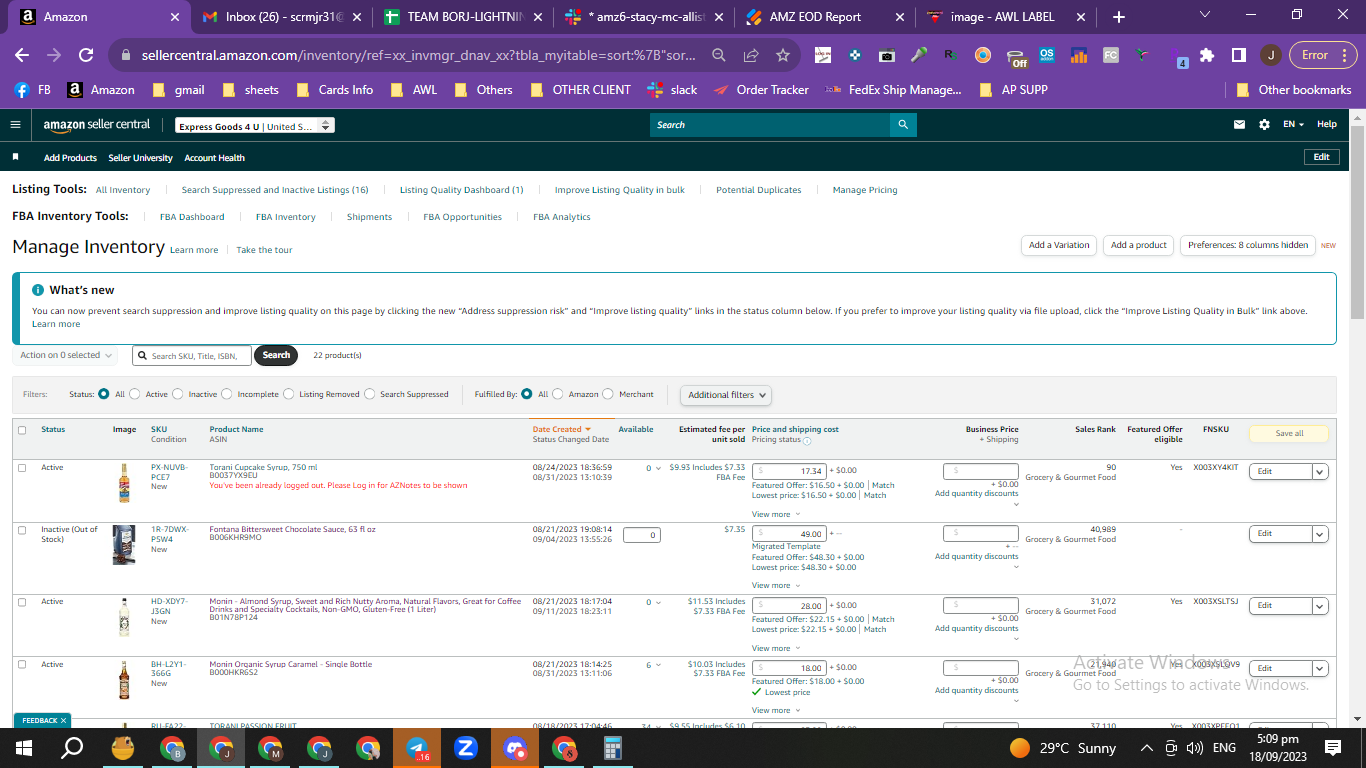Open Telegram from the taskbar
This screenshot has height=768, width=1366.
(417, 748)
